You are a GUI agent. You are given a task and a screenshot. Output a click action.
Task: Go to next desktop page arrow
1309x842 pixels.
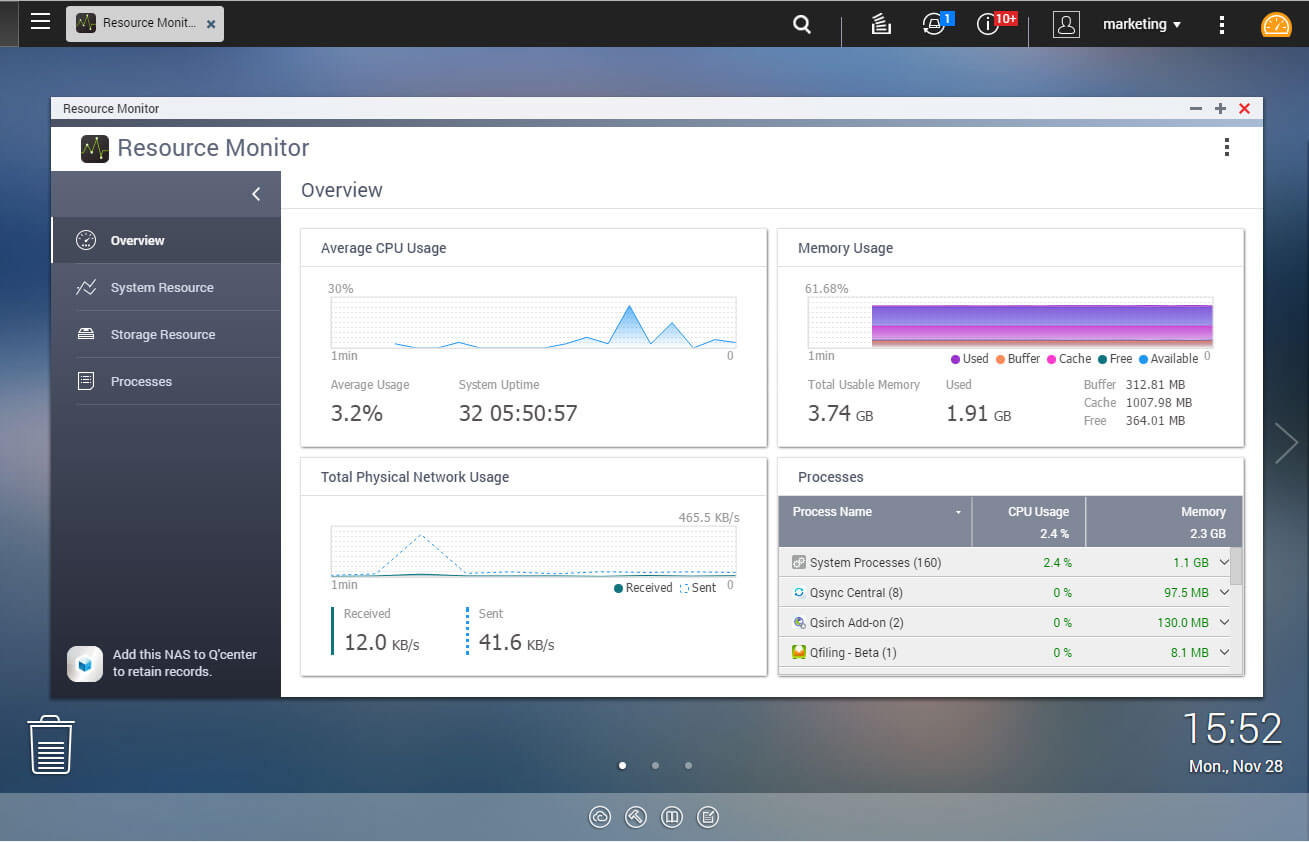pyautogui.click(x=1285, y=443)
